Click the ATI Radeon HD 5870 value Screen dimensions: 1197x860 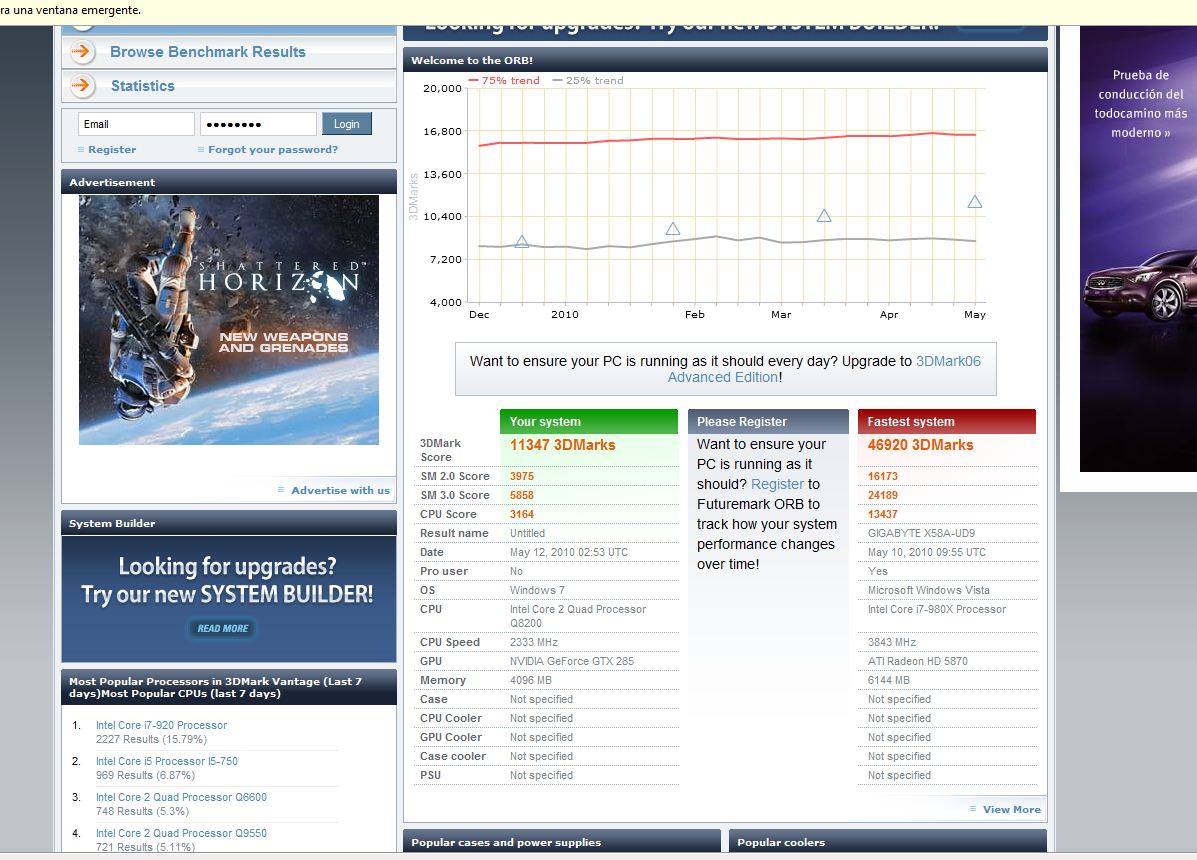[x=918, y=661]
